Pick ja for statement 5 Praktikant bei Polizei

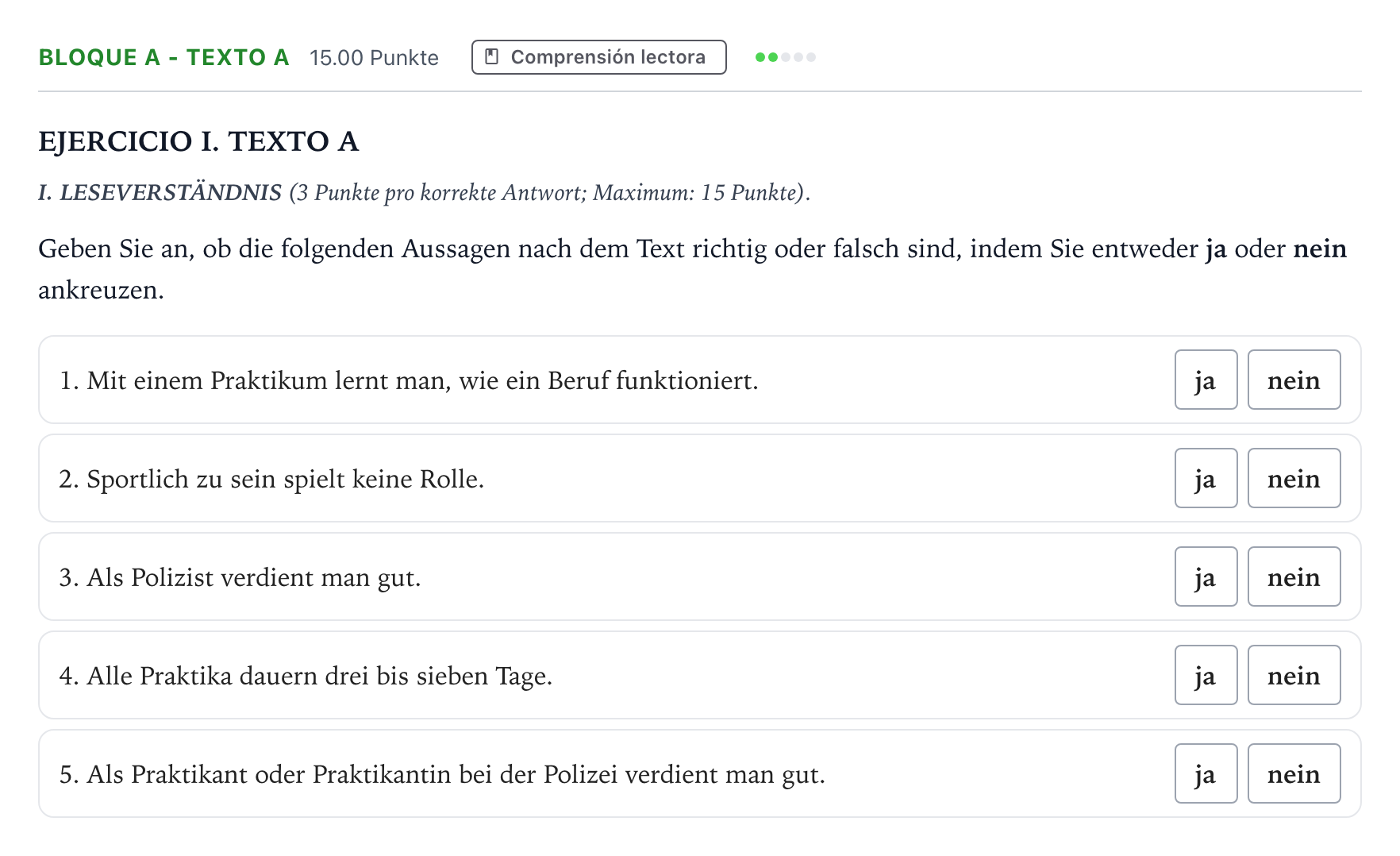(x=1206, y=773)
